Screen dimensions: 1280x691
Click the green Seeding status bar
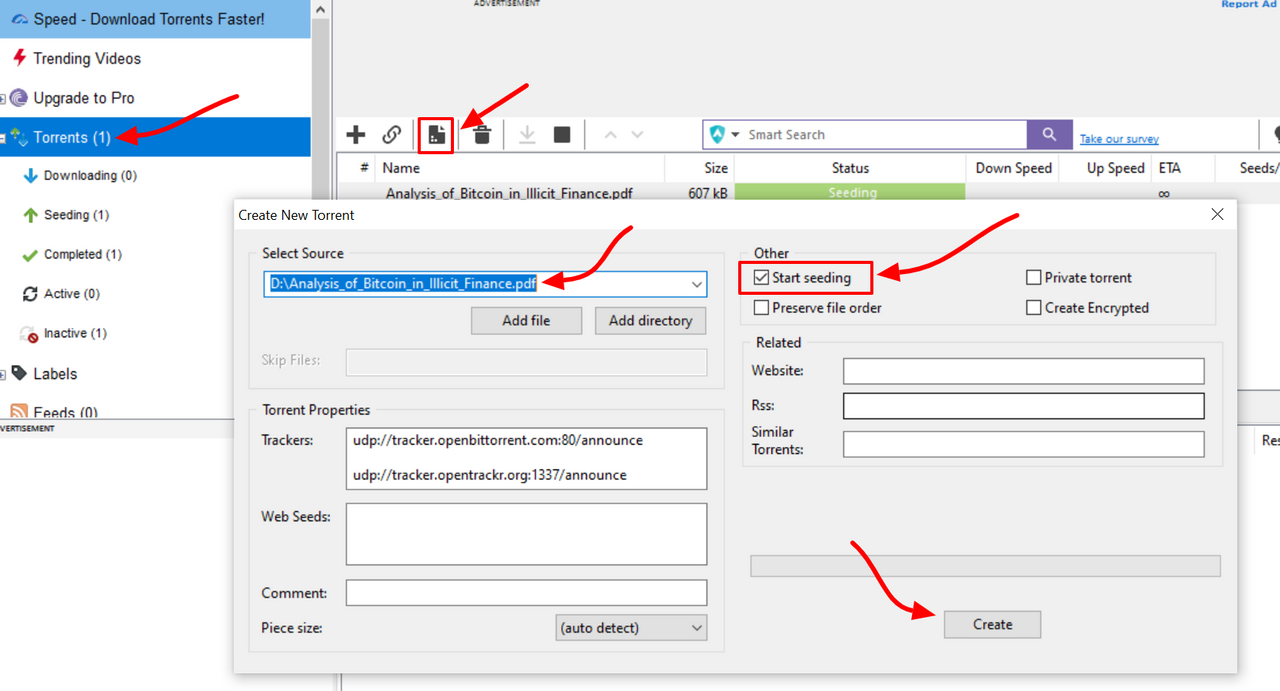850,192
